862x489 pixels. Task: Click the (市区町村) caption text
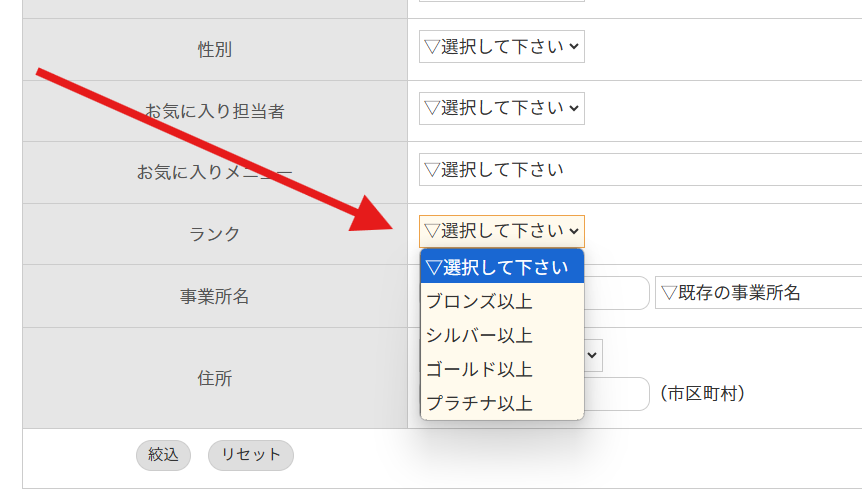pos(703,394)
